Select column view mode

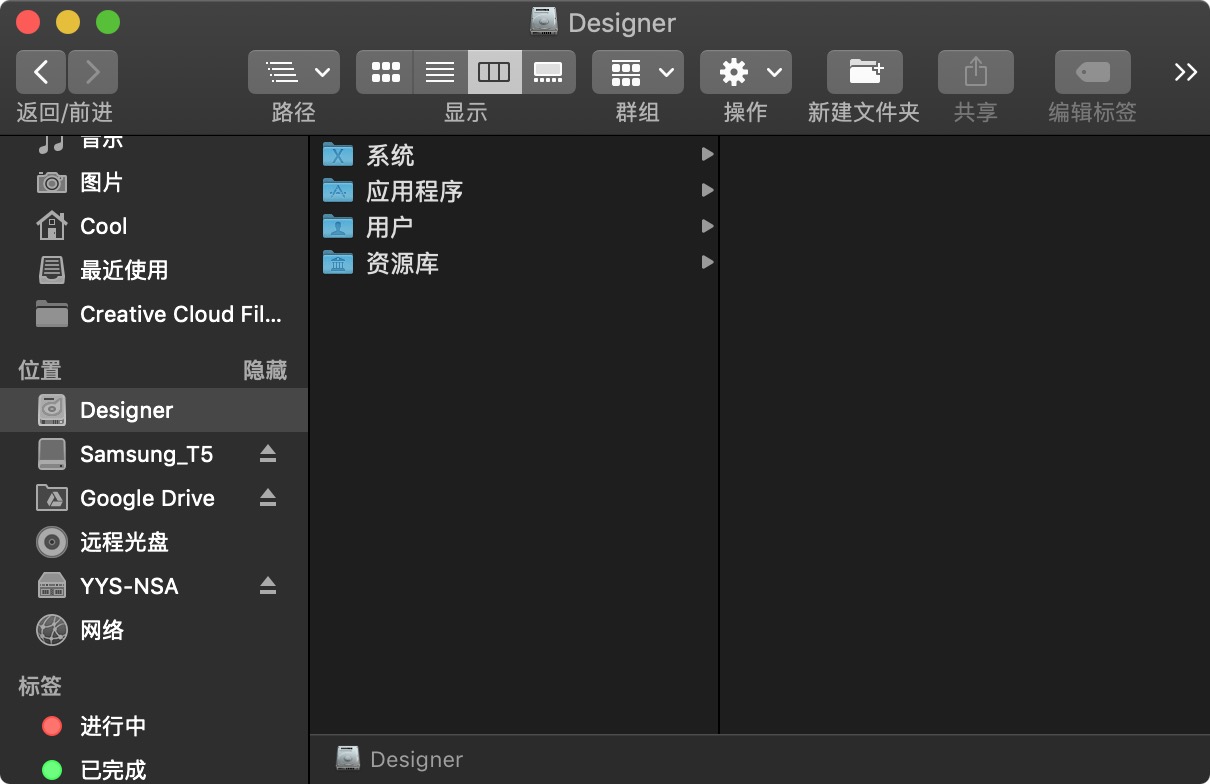tap(494, 72)
